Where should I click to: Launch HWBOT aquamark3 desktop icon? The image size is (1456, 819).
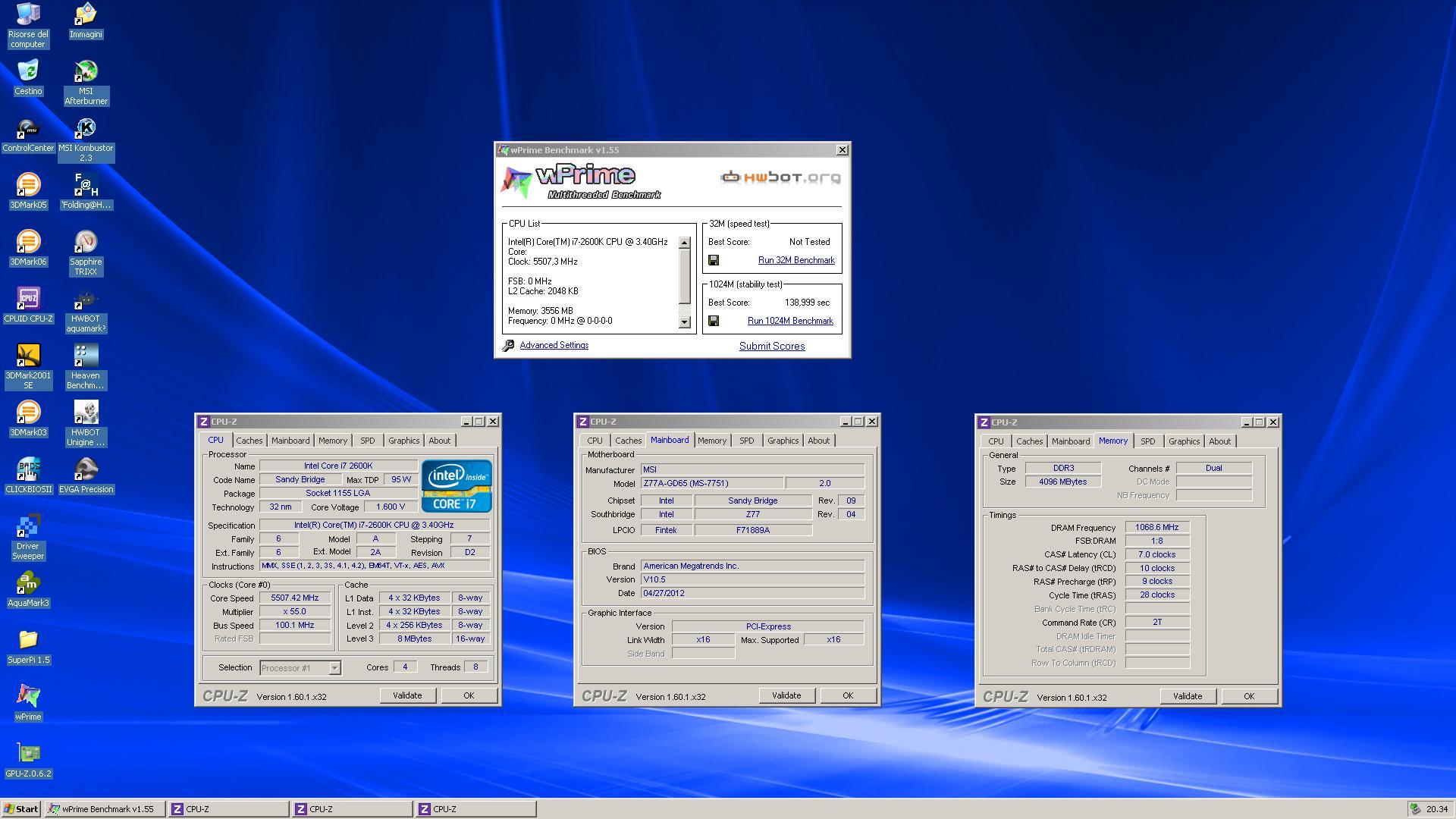pos(86,309)
